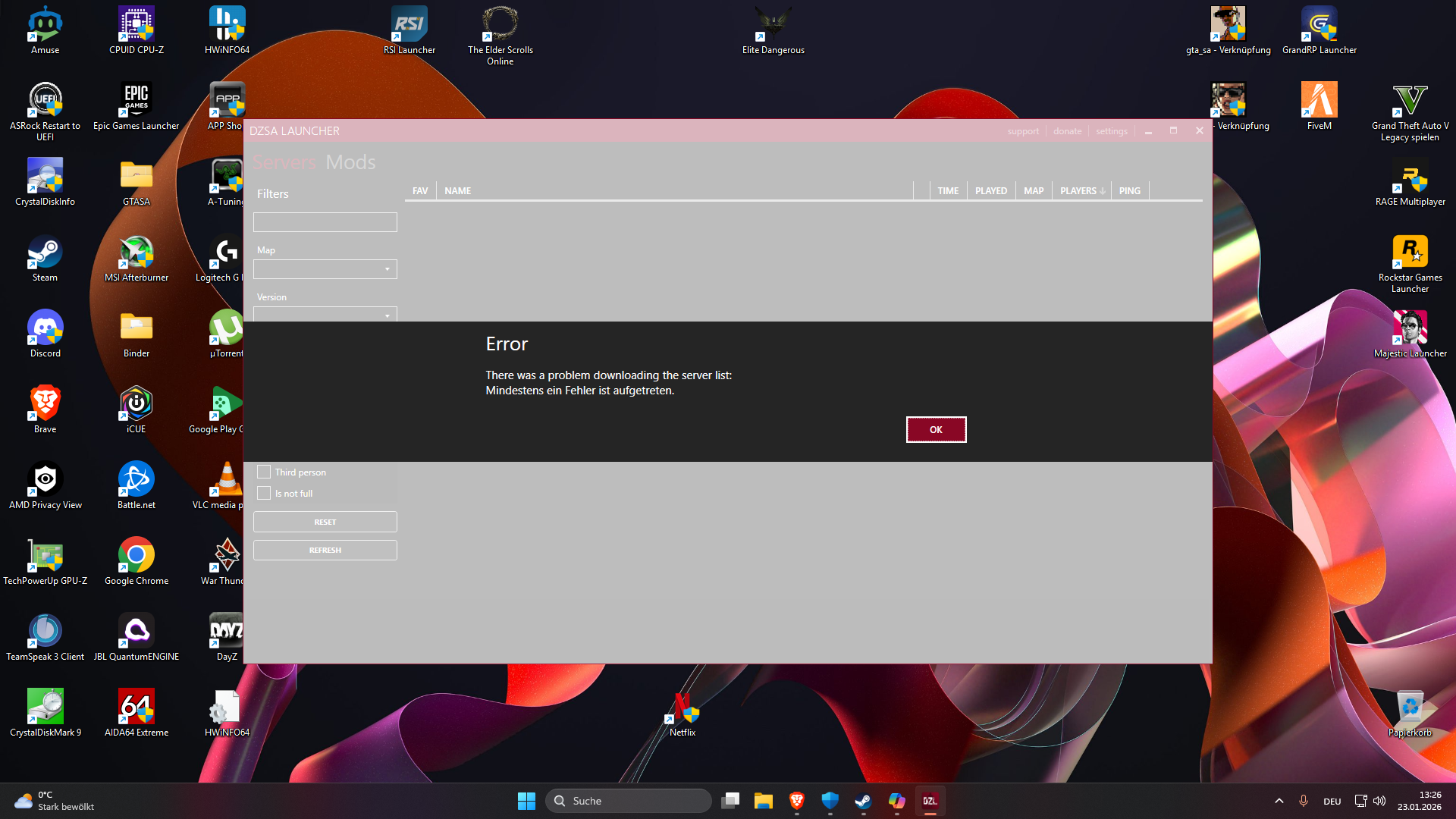Enable the Third person checkbox

pyautogui.click(x=264, y=472)
